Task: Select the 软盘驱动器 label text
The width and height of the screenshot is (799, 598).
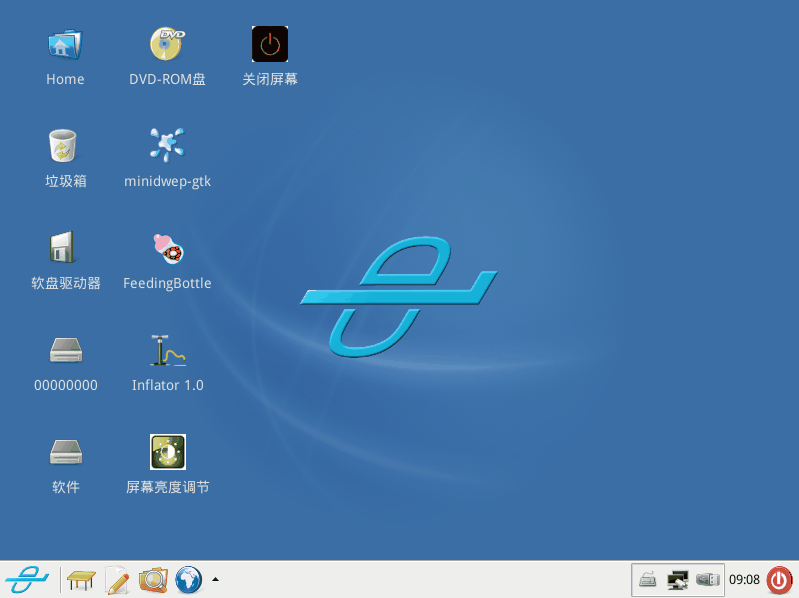Action: coord(66,283)
